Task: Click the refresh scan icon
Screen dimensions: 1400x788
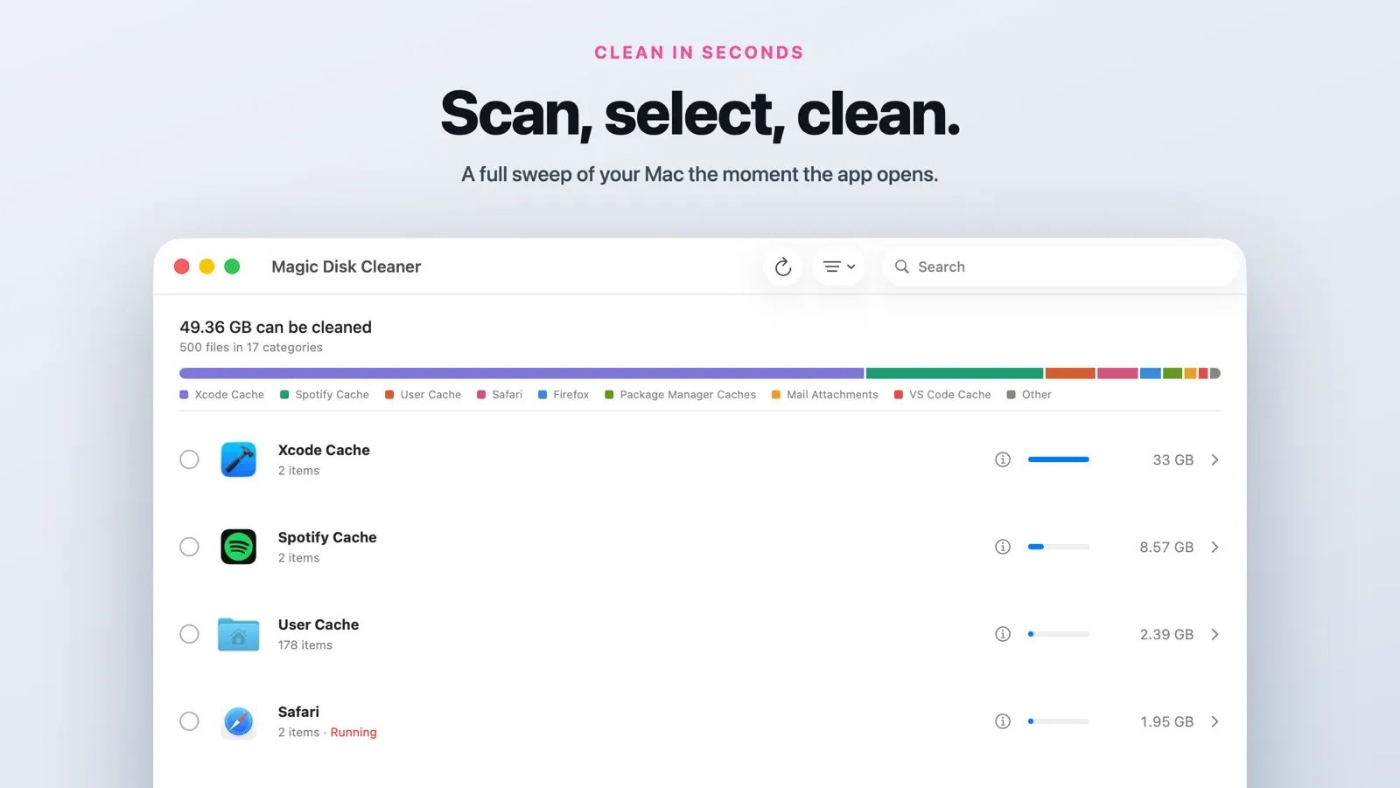Action: [x=783, y=267]
